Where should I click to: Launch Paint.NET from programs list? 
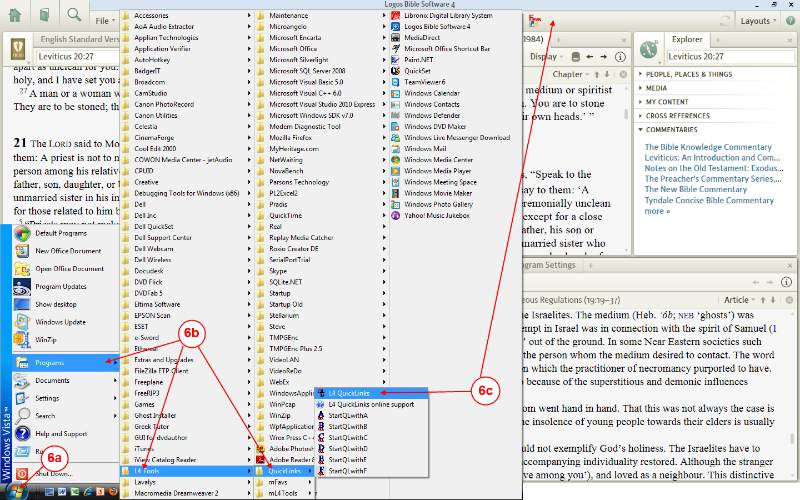point(418,60)
